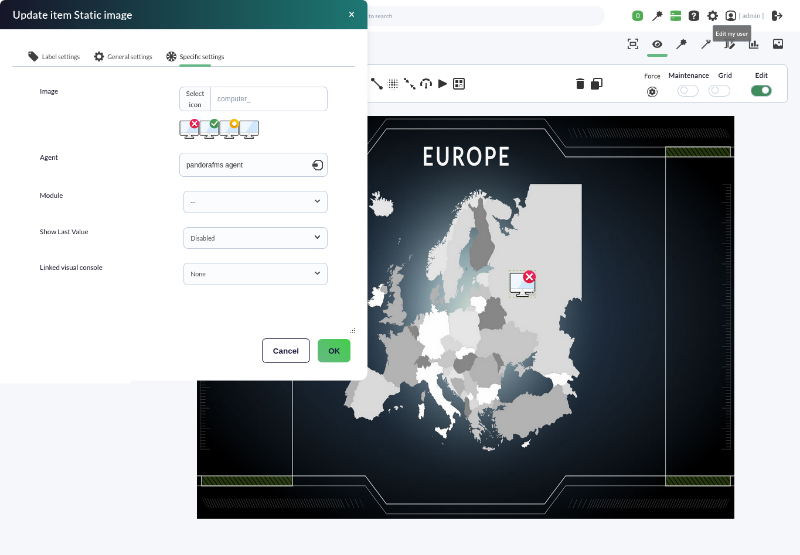Duplicate selected item with copy icon
The height and width of the screenshot is (555, 800).
pyautogui.click(x=596, y=84)
